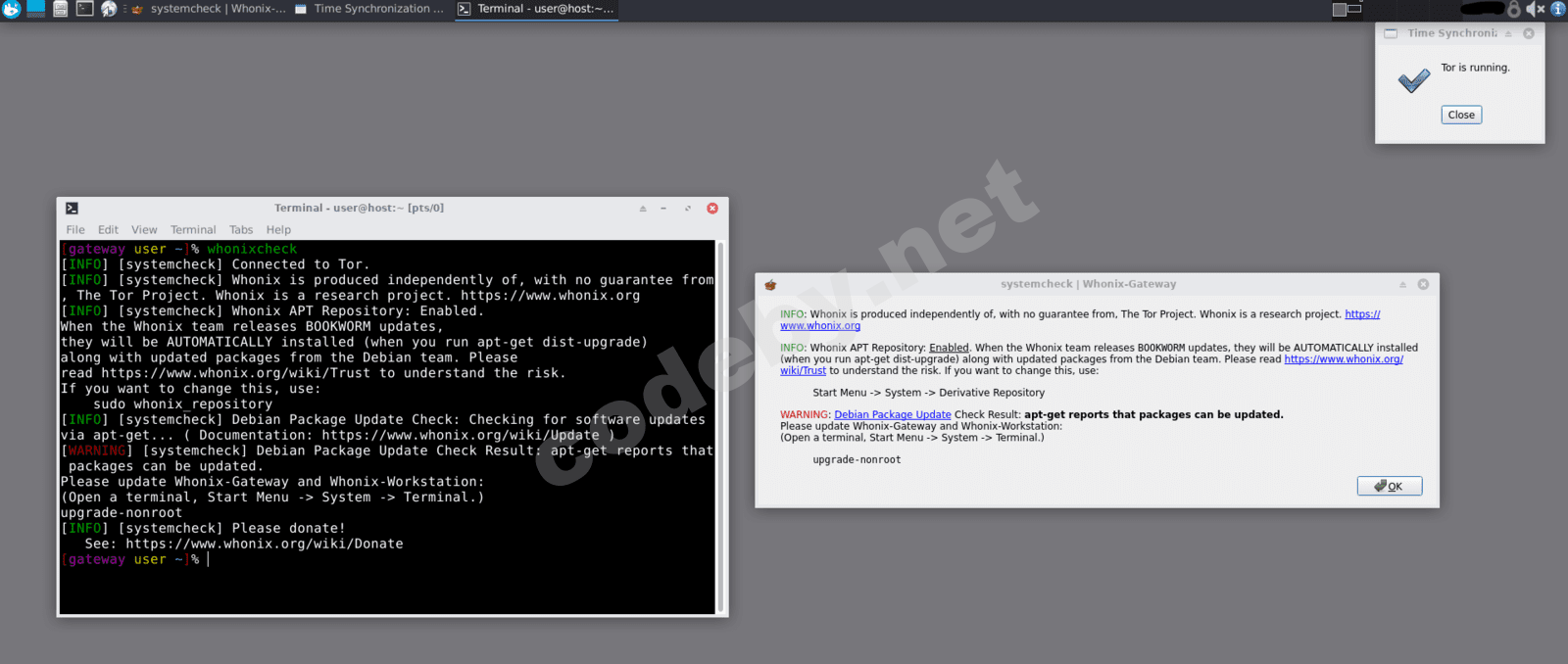This screenshot has height=664, width=1568.
Task: Open the Debian Package Update link
Action: point(893,415)
